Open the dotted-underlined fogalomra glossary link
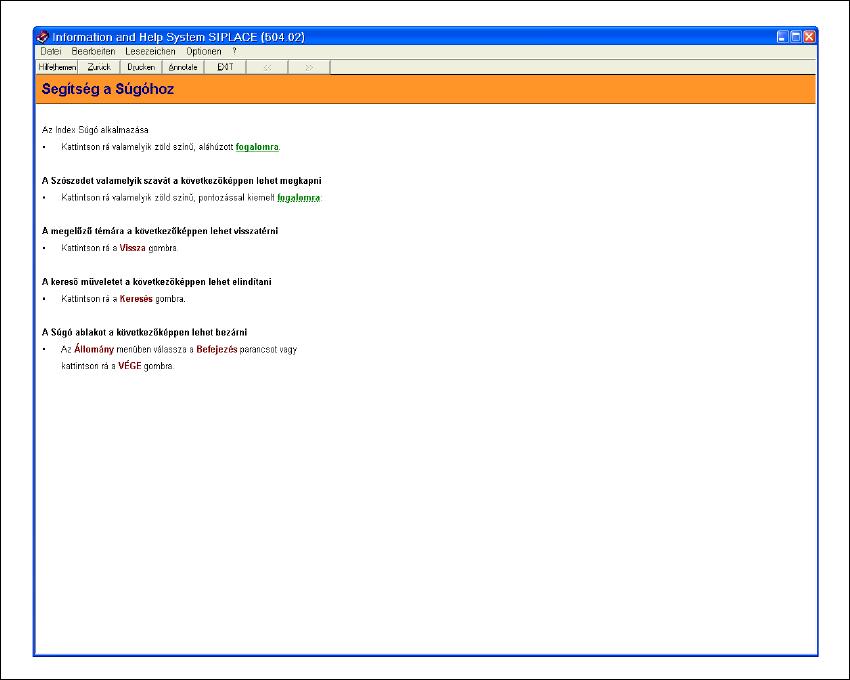The height and width of the screenshot is (680, 850). pyautogui.click(x=298, y=198)
